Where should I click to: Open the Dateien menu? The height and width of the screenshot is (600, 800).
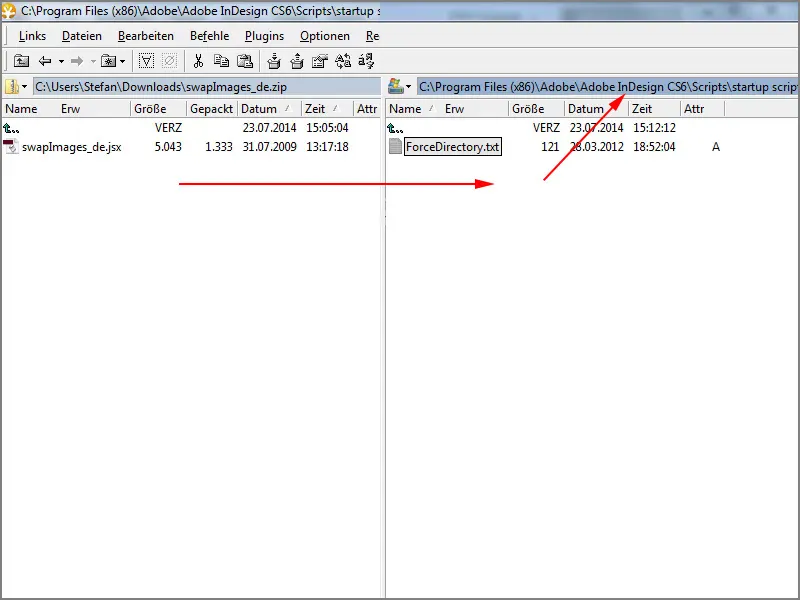tap(82, 36)
